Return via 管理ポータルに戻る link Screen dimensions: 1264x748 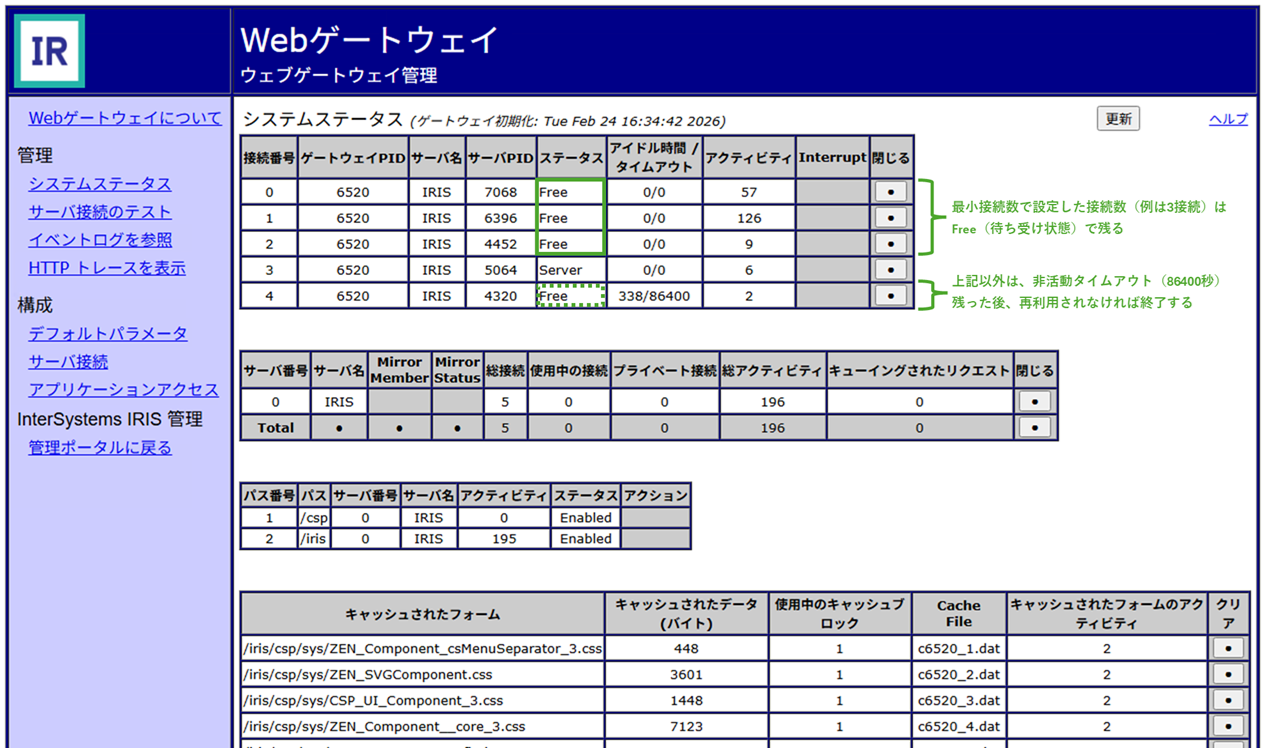click(100, 448)
